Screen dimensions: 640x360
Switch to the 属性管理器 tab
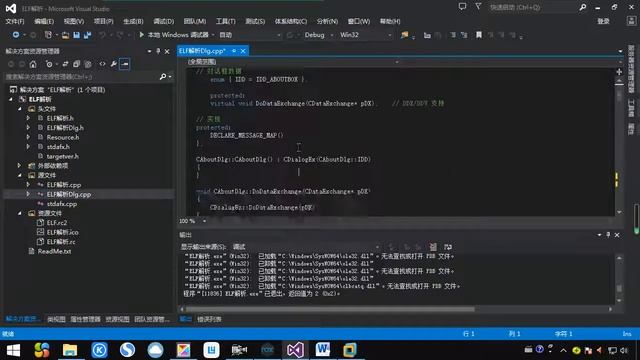pos(85,319)
